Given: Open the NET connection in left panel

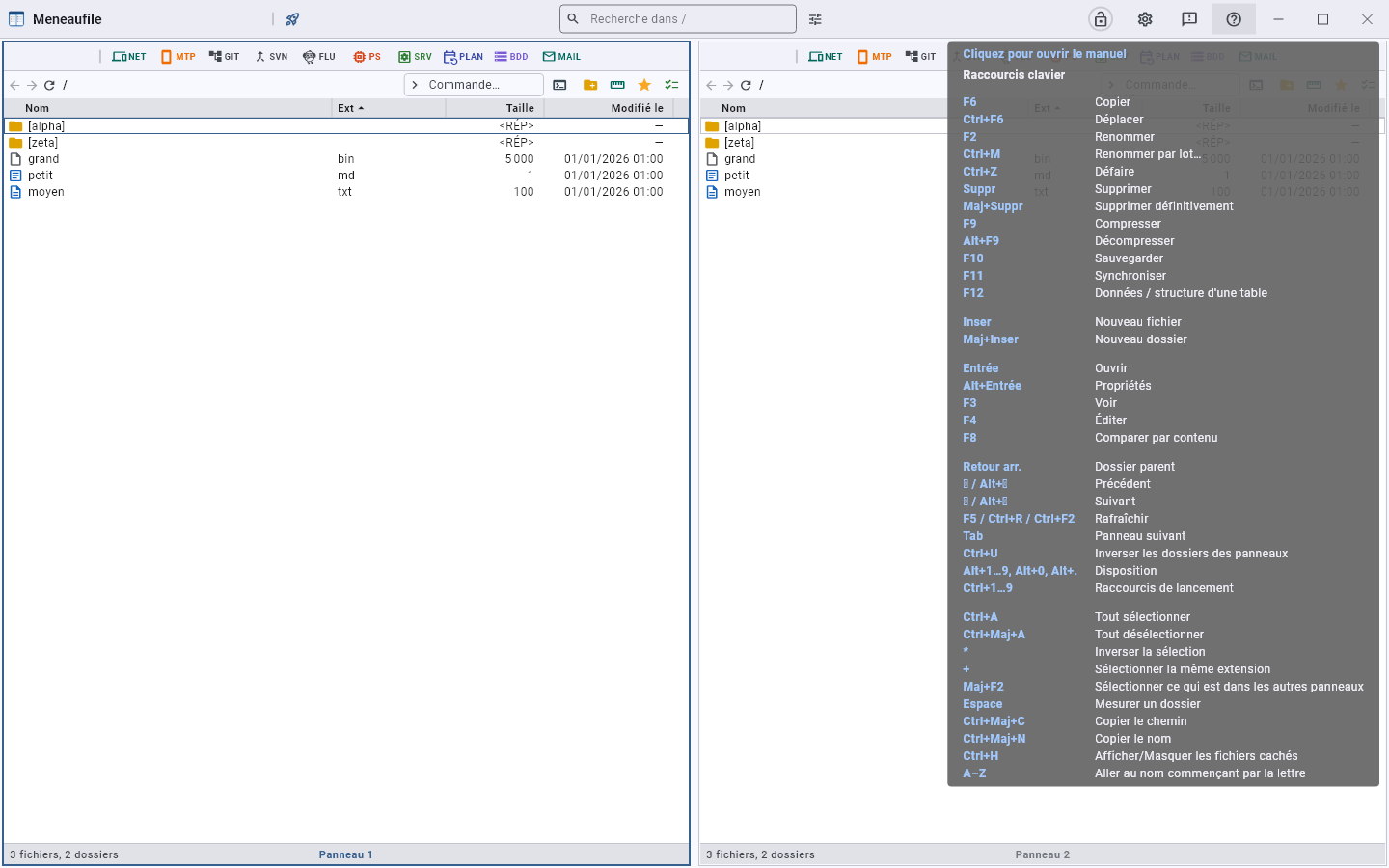Looking at the screenshot, I should (129, 57).
